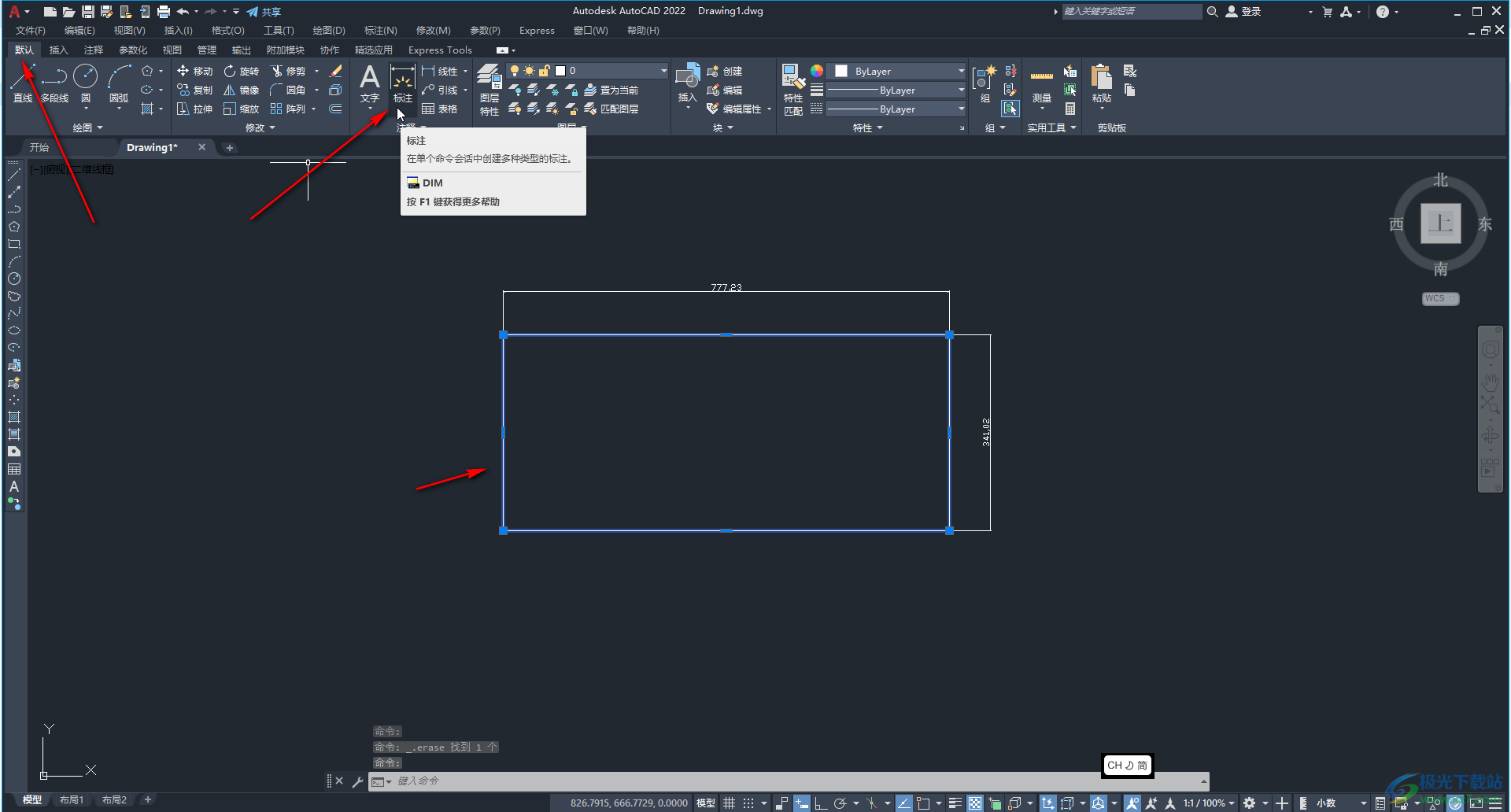Switch to the Insert (插入) ribbon tab

58,50
